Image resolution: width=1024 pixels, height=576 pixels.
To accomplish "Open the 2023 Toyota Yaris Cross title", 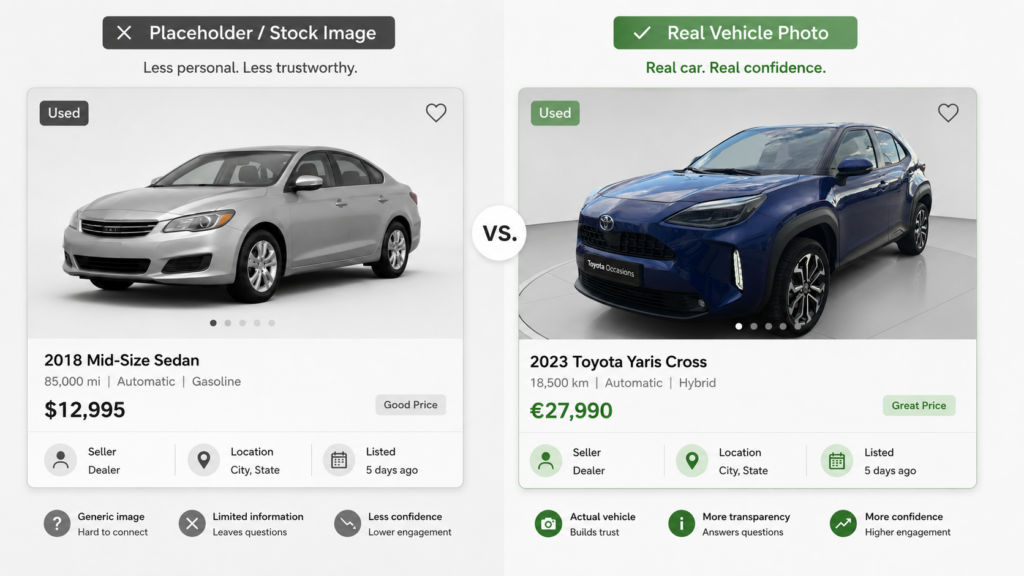I will point(618,362).
